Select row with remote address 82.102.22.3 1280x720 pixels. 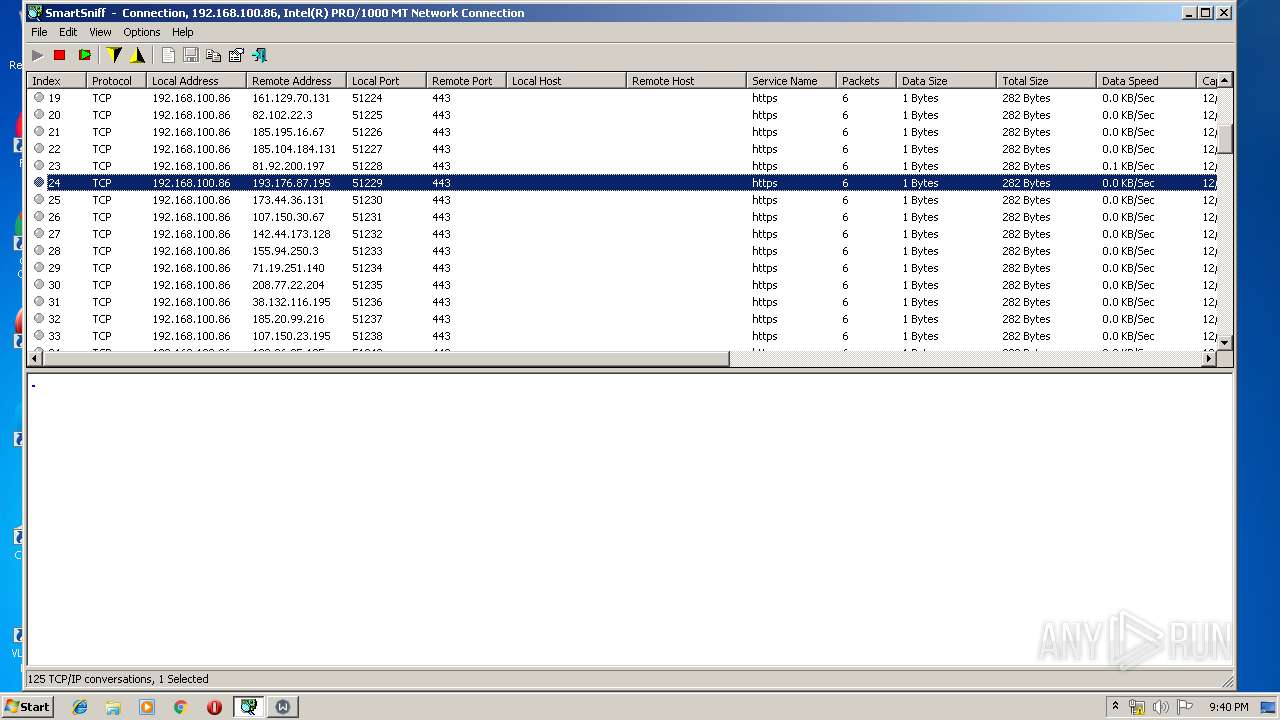[x=623, y=115]
